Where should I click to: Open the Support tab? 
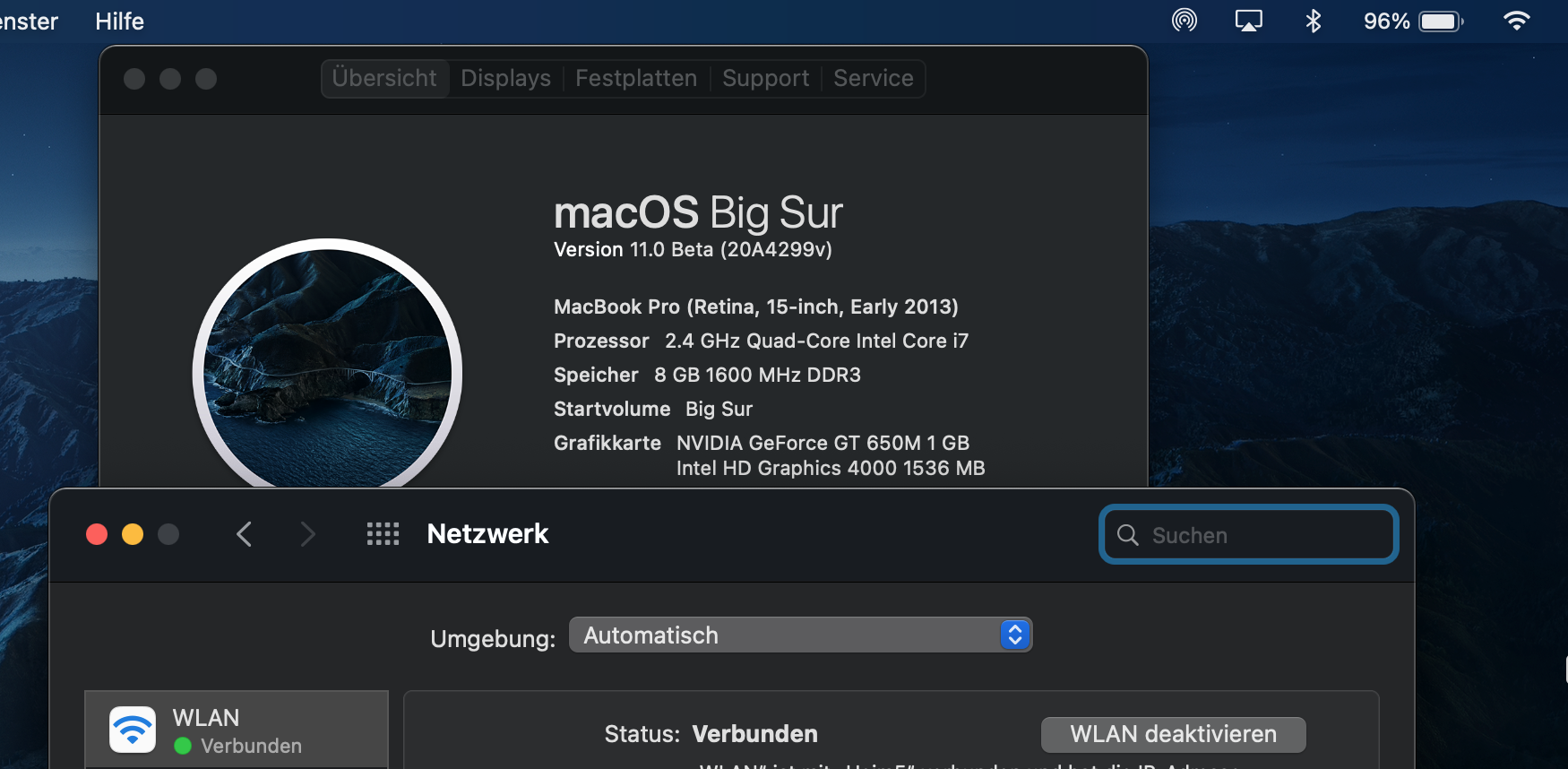pos(765,78)
